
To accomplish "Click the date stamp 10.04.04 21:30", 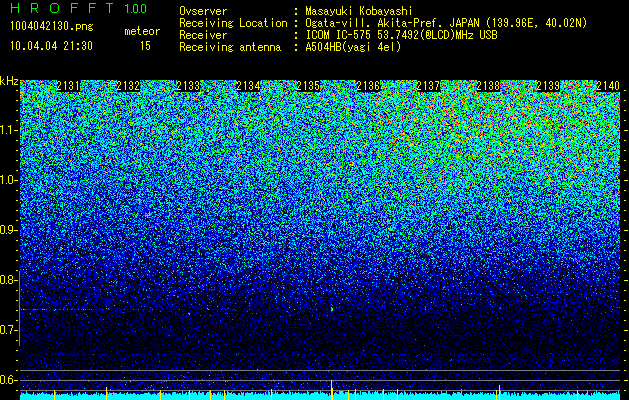I will coord(51,46).
